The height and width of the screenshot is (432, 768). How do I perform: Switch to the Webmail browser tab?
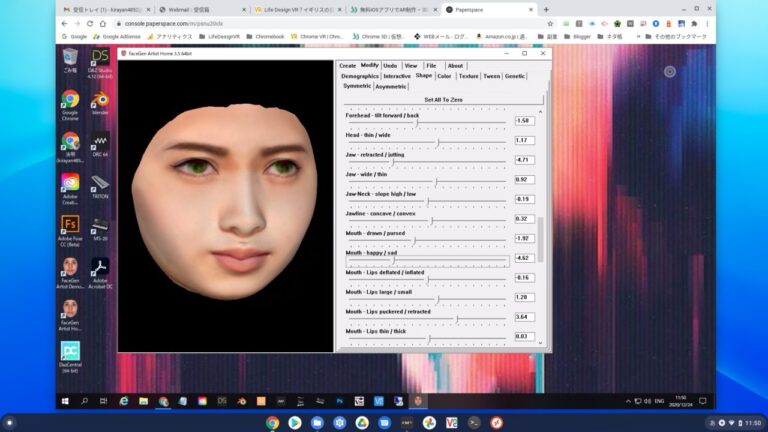coord(202,9)
